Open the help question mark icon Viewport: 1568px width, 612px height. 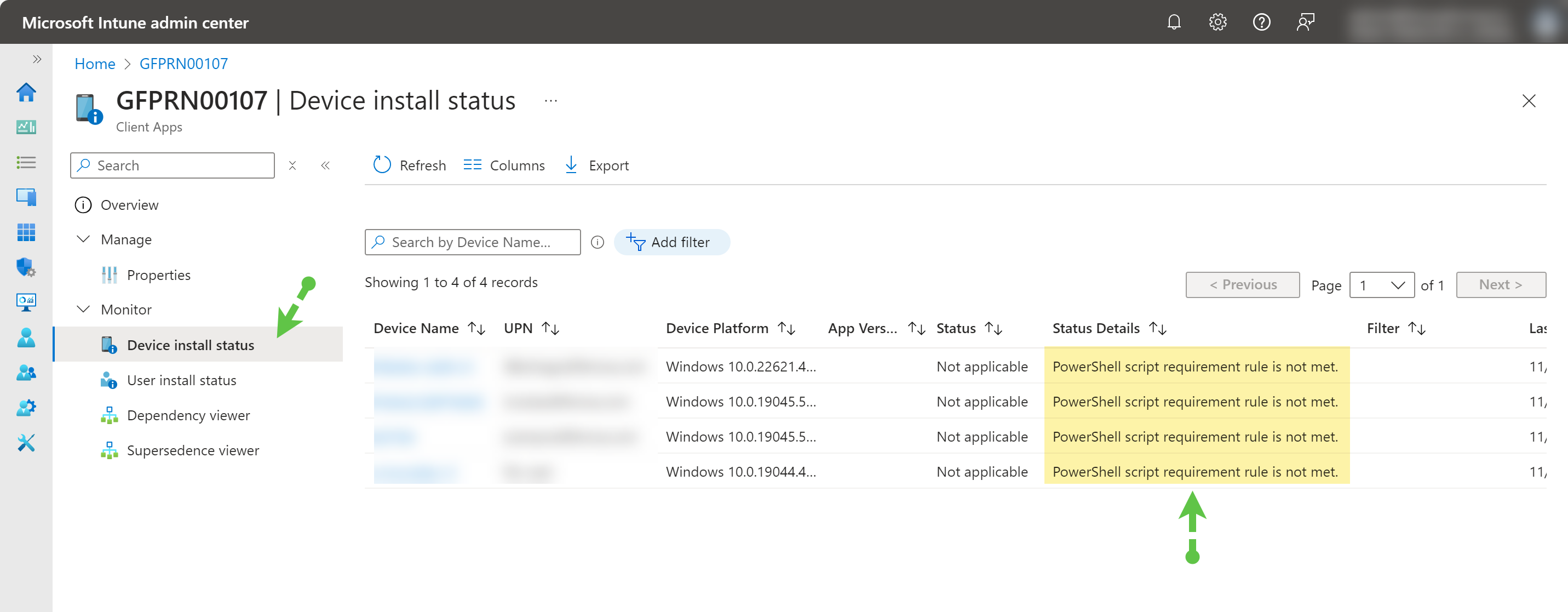(1261, 22)
